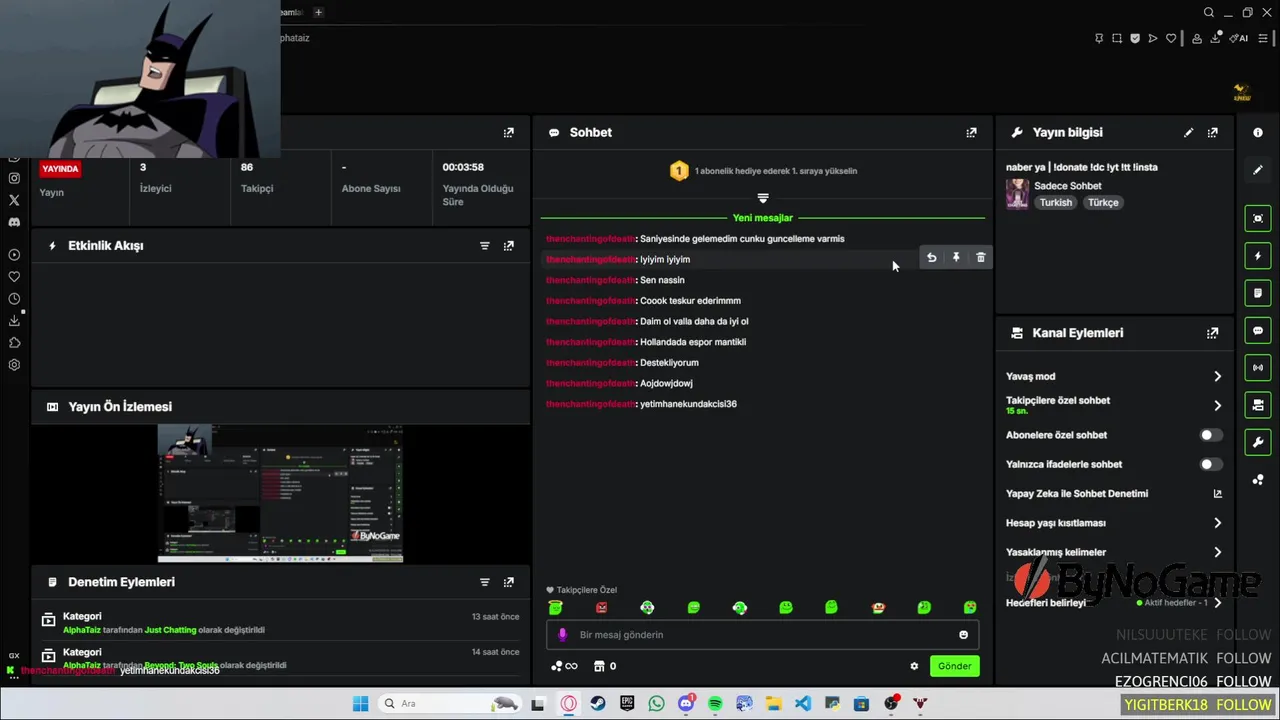
Task: Click the taskbar Ara search box
Action: pyautogui.click(x=450, y=704)
